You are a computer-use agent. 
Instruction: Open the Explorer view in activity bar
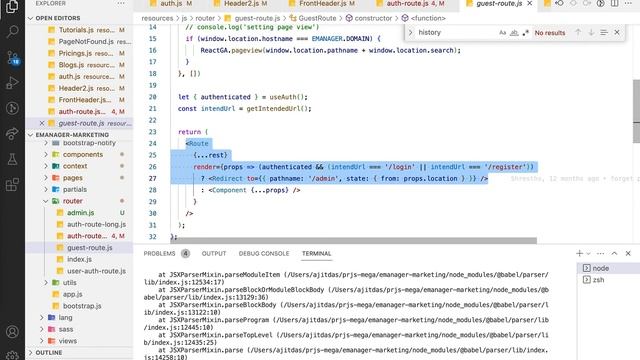click(x=12, y=6)
